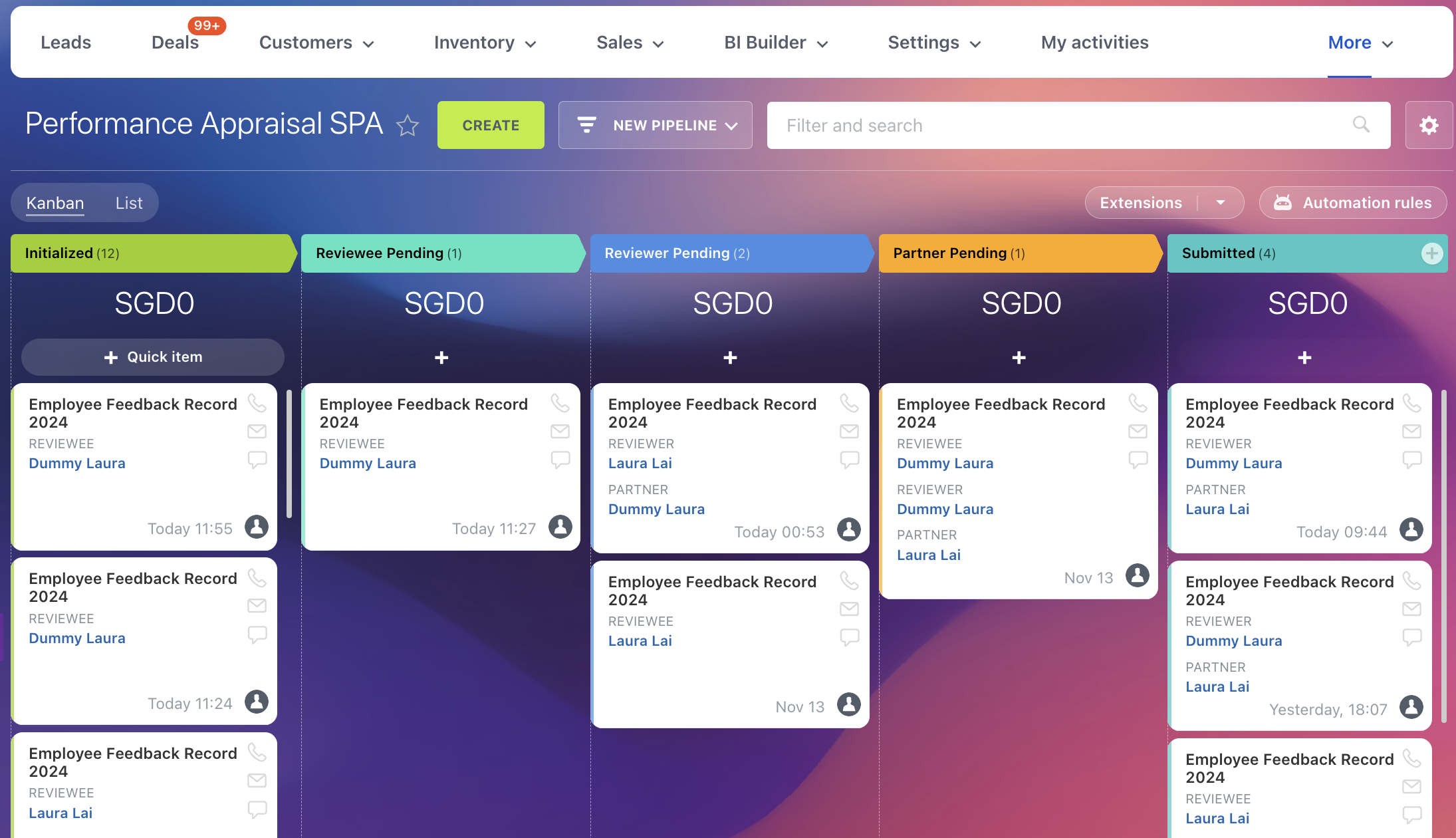Screen dimensions: 1456x838
Task: Add item with plus under Reviewer Pending
Action: [730, 358]
